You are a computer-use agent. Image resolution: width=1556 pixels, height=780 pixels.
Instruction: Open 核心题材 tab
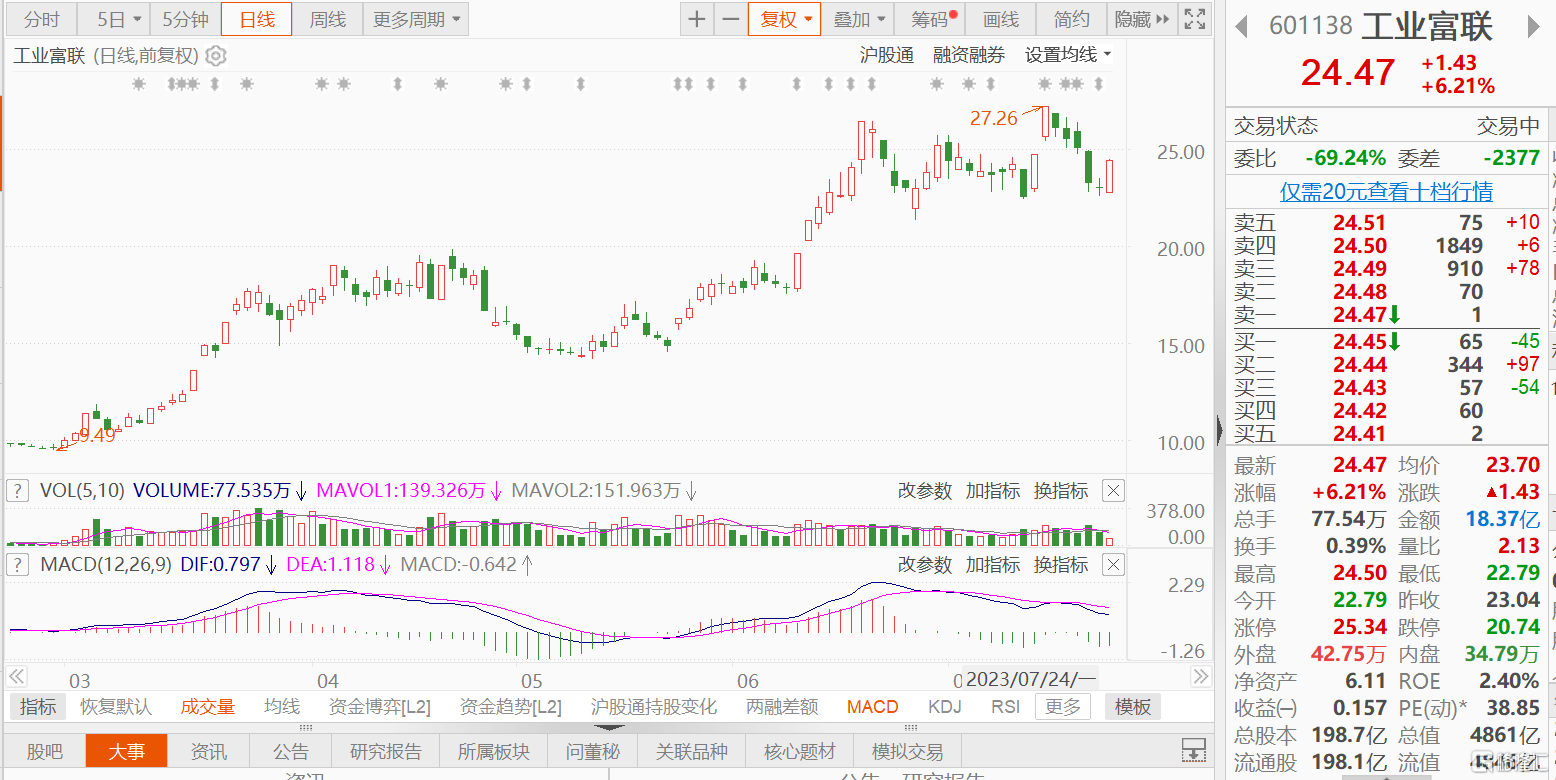pyautogui.click(x=800, y=751)
